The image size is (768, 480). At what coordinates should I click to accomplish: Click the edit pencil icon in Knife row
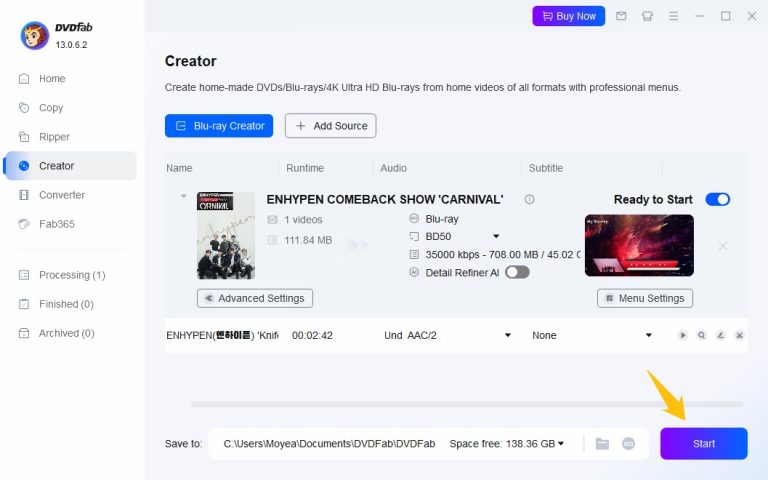point(720,336)
